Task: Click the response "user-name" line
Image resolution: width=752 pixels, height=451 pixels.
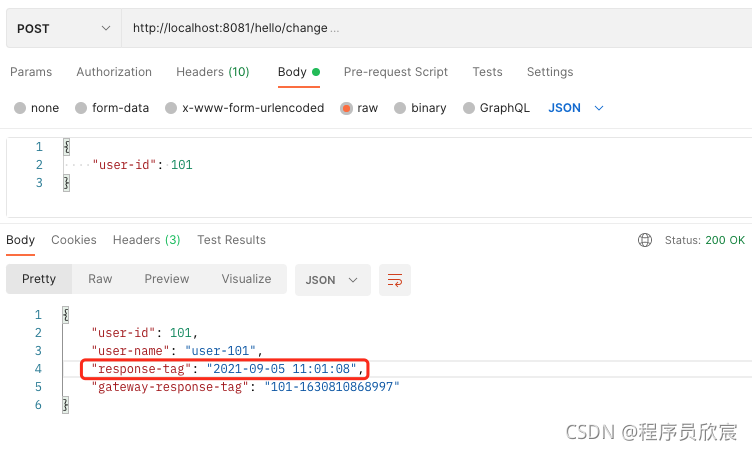Action: coord(177,351)
